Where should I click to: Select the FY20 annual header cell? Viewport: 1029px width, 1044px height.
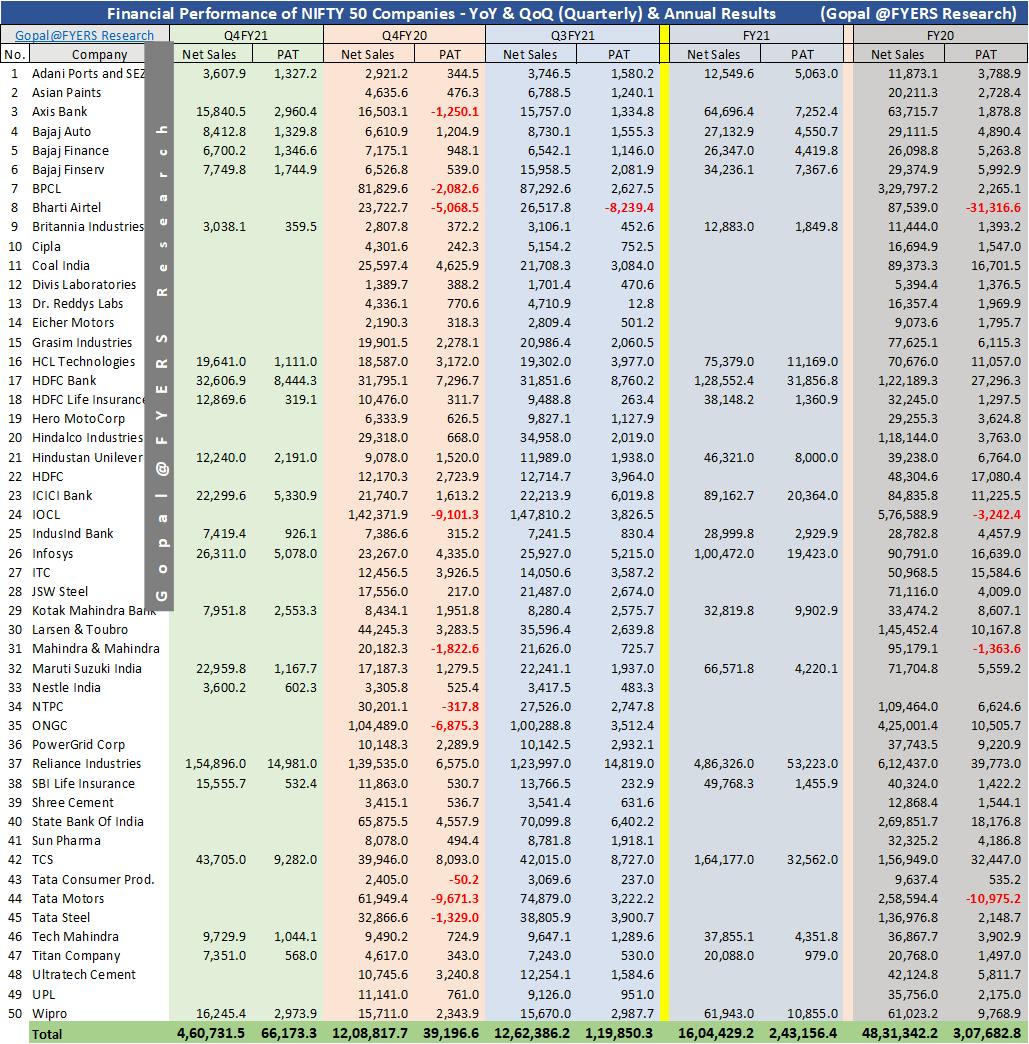(x=940, y=35)
